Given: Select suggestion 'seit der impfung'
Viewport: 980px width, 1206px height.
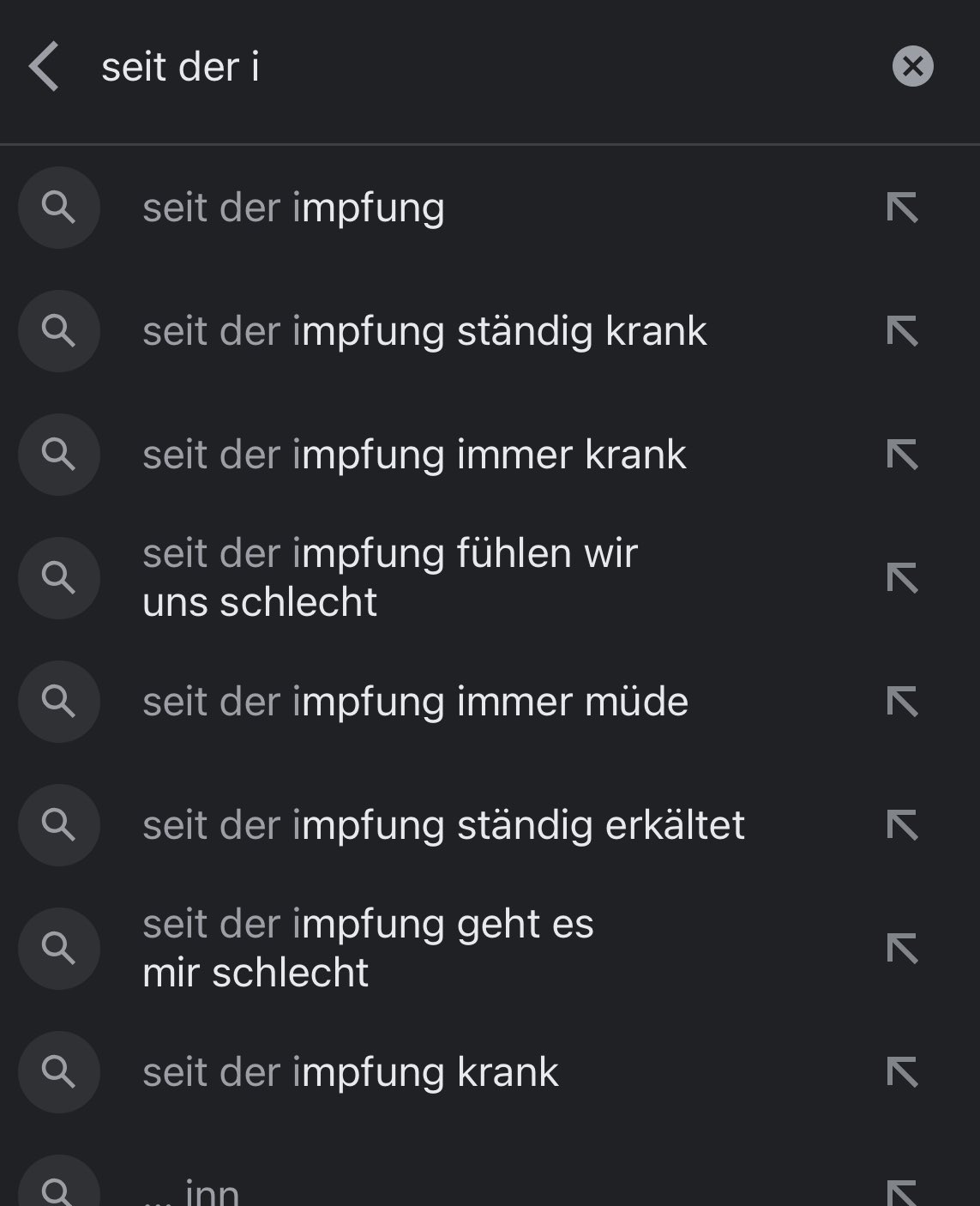Looking at the screenshot, I should tap(293, 208).
